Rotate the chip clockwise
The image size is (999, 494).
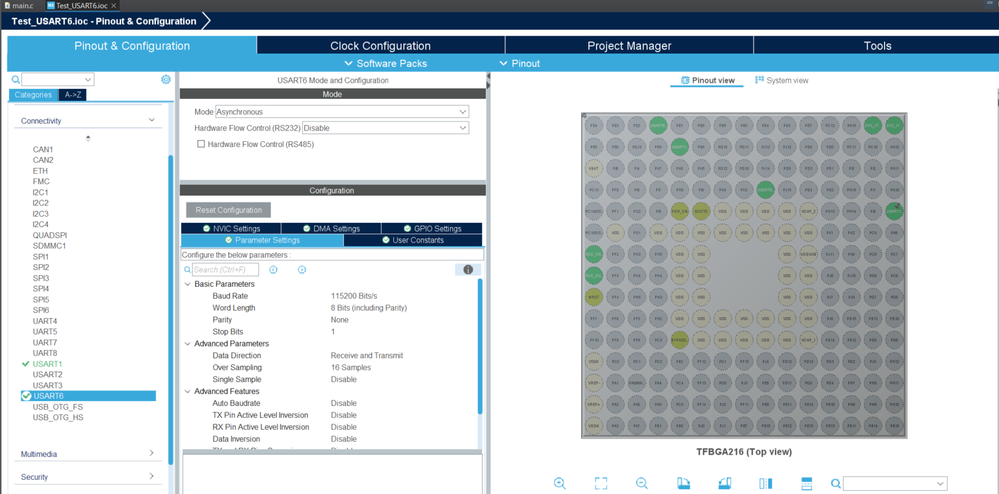[x=683, y=483]
